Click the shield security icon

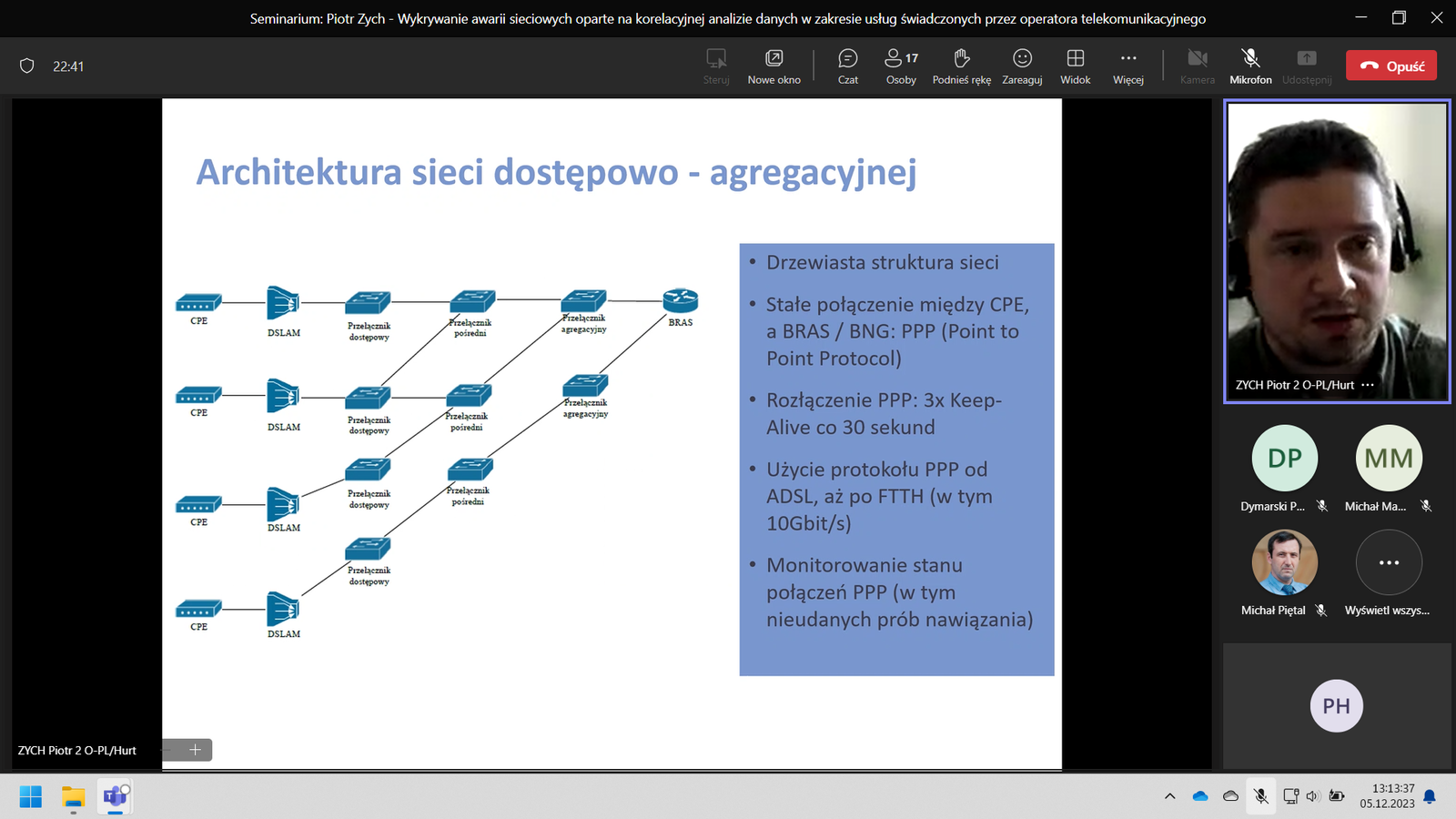tap(27, 66)
